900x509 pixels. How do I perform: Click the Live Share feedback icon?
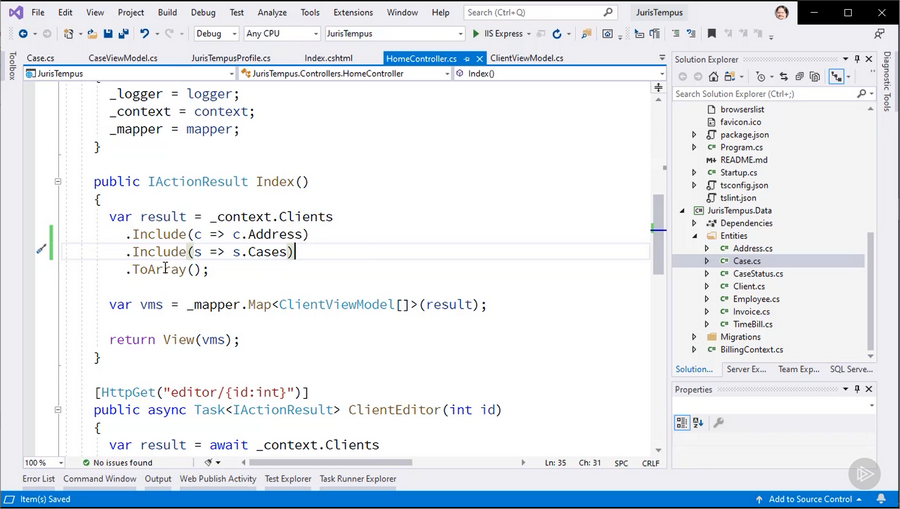pos(879,34)
